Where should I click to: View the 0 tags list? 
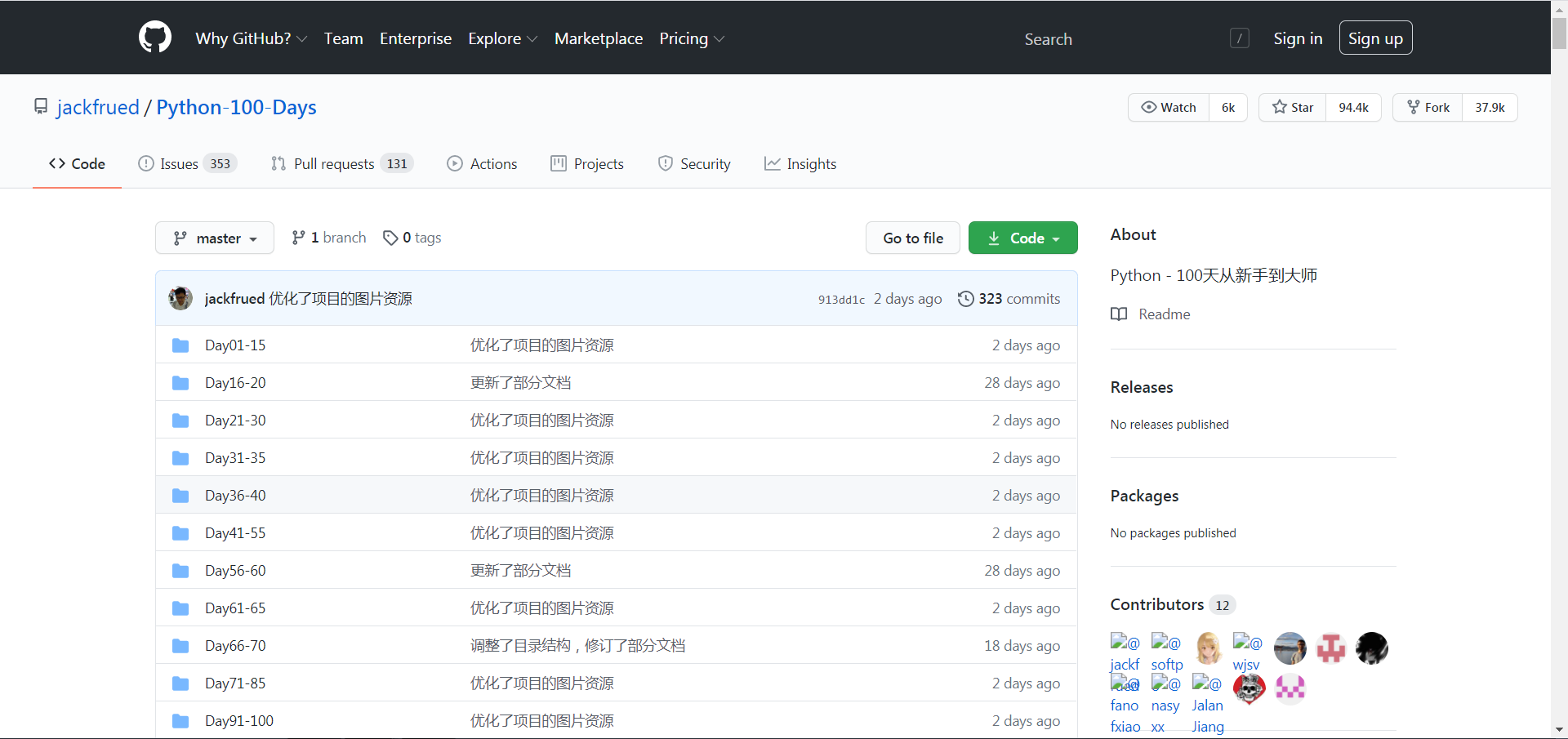412,238
